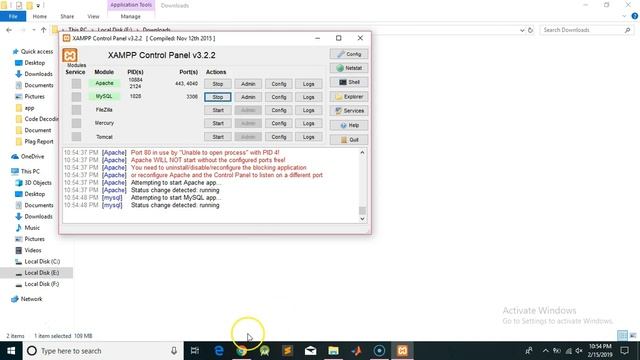Open View ribbon tab
Screen dimensions: 640x360
[x=93, y=16]
